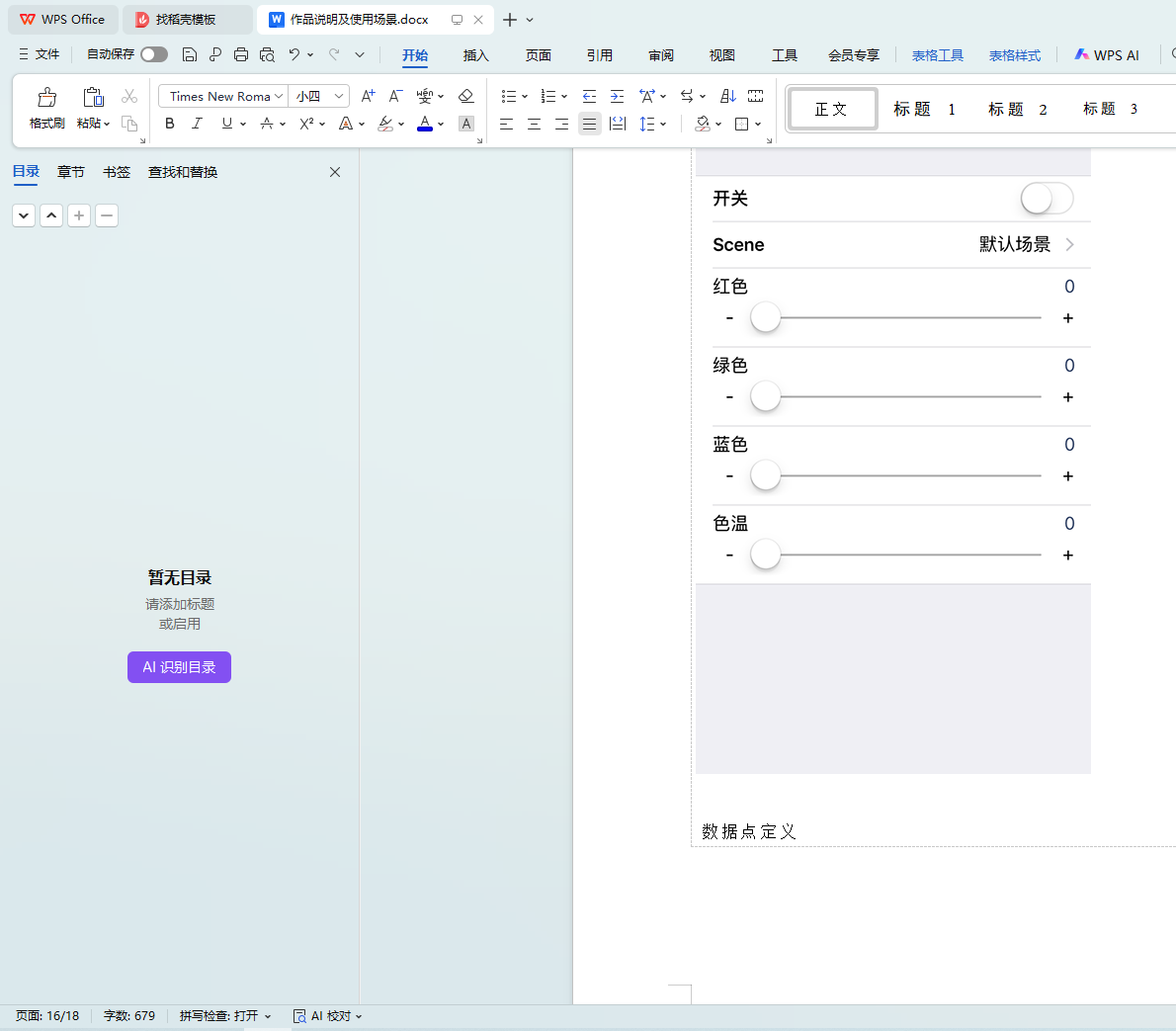1176x1031 pixels.
Task: Click the AI 识别目录 button
Action: [x=179, y=667]
